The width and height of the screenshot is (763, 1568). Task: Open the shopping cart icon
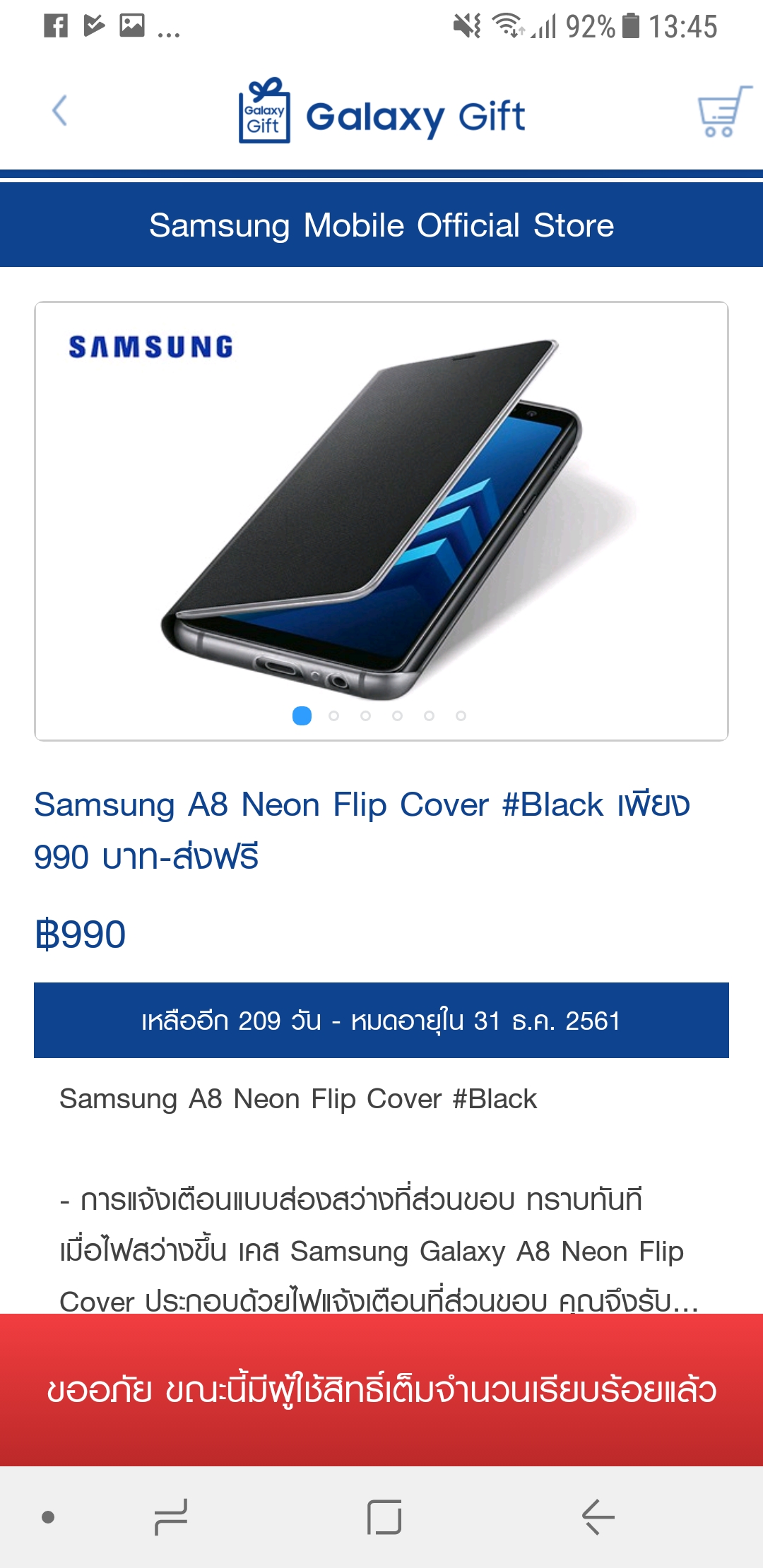click(x=724, y=112)
